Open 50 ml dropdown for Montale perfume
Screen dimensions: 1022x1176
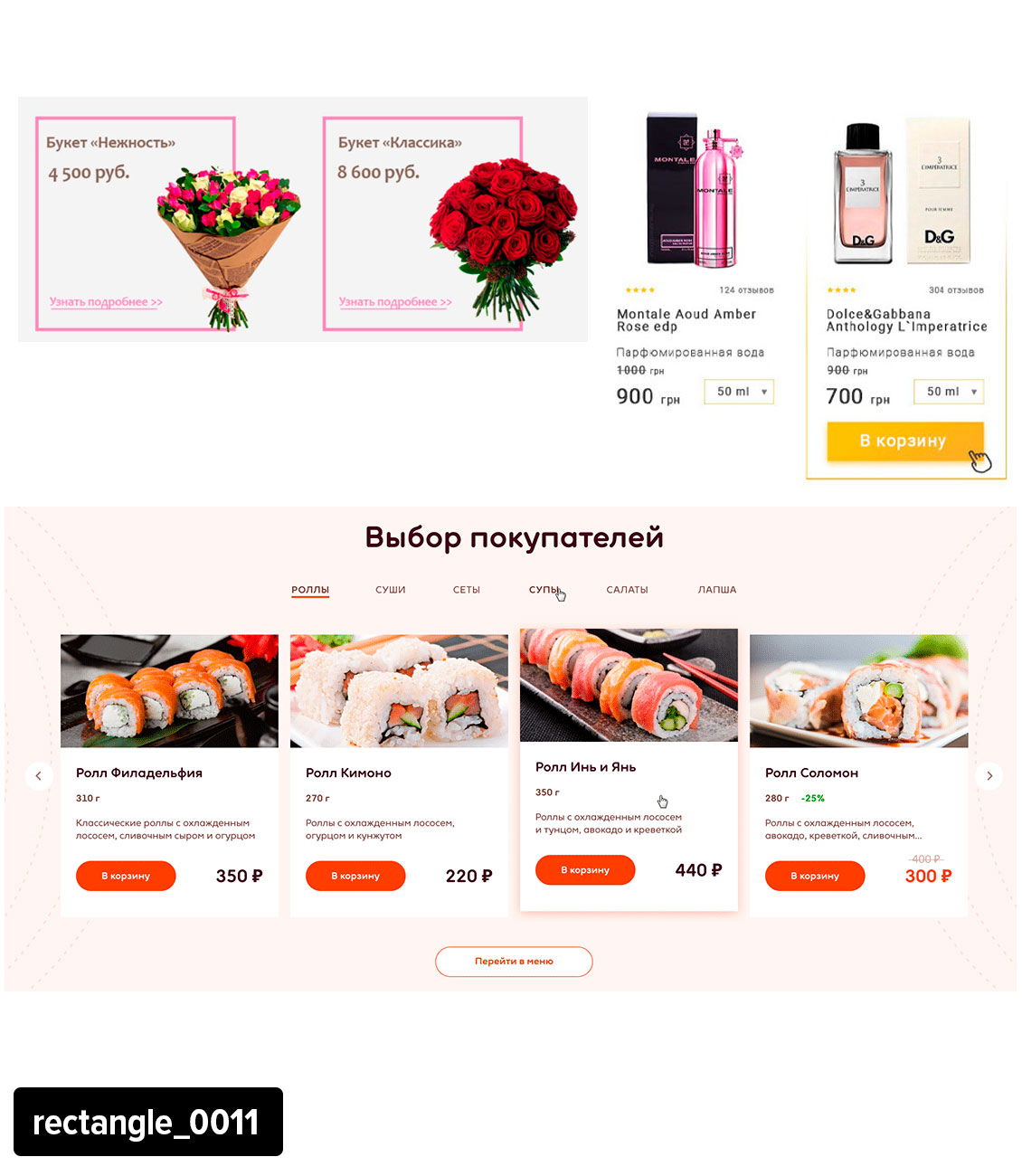click(739, 392)
